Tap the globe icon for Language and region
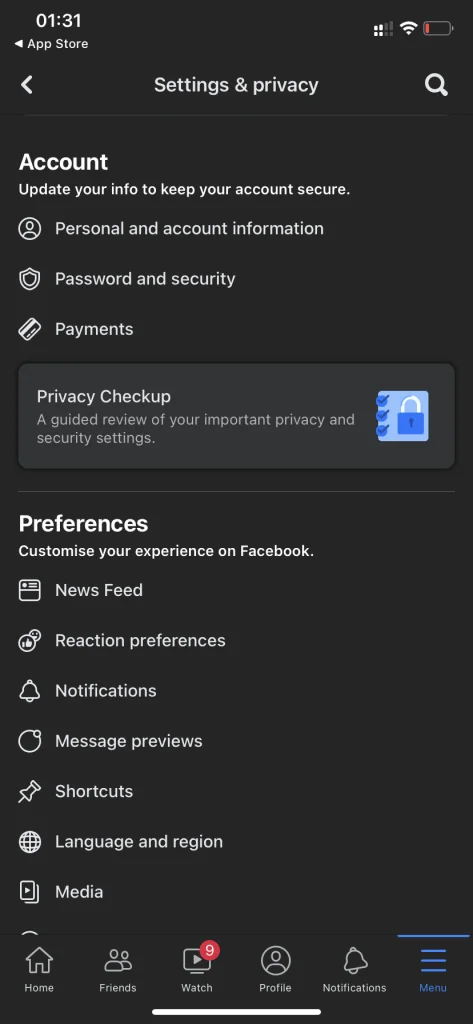473x1024 pixels. 29,842
